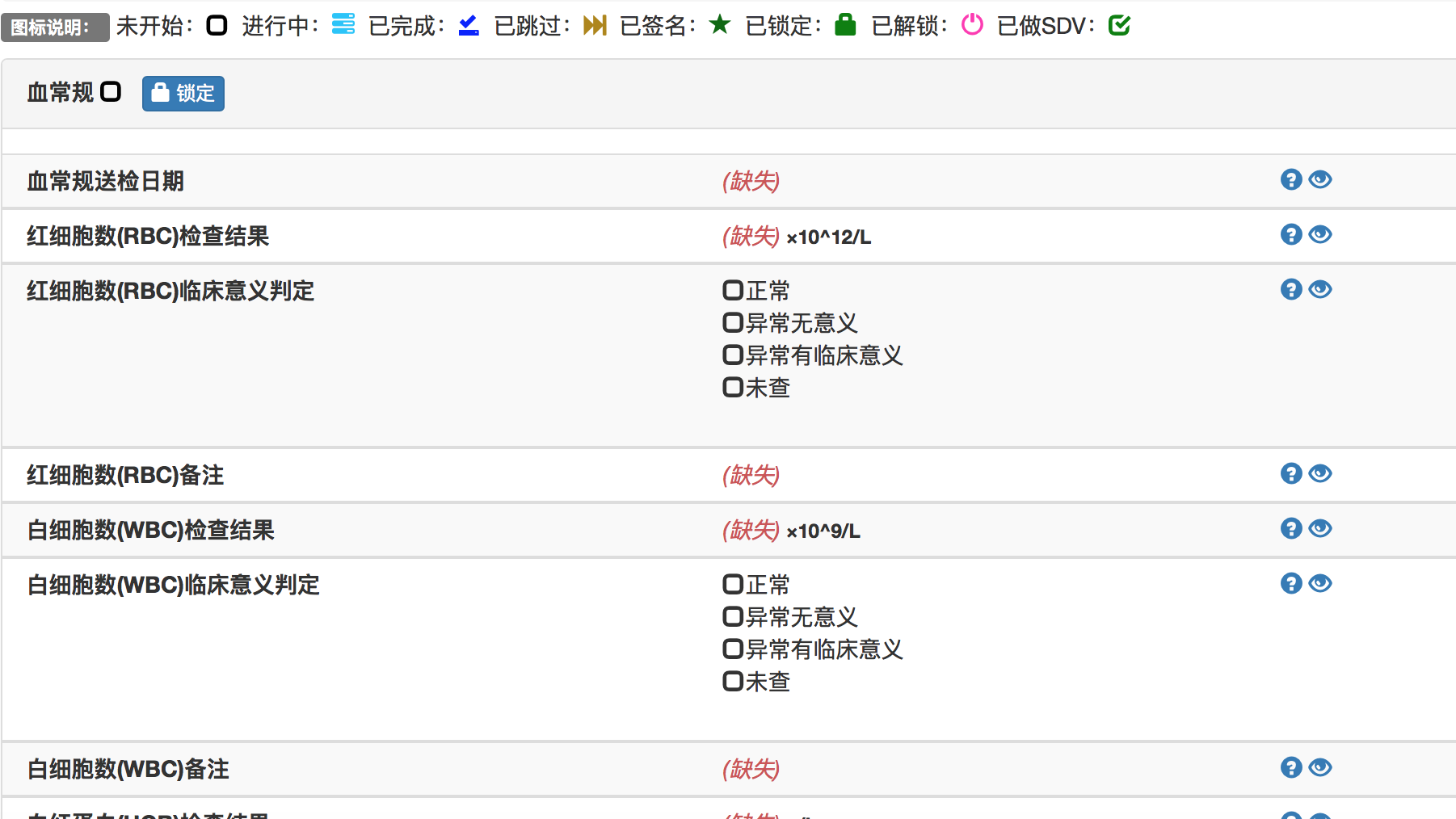Click the 白细胞数(WBC)临床意义判定 label
Image resolution: width=1456 pixels, height=819 pixels.
pyautogui.click(x=174, y=585)
